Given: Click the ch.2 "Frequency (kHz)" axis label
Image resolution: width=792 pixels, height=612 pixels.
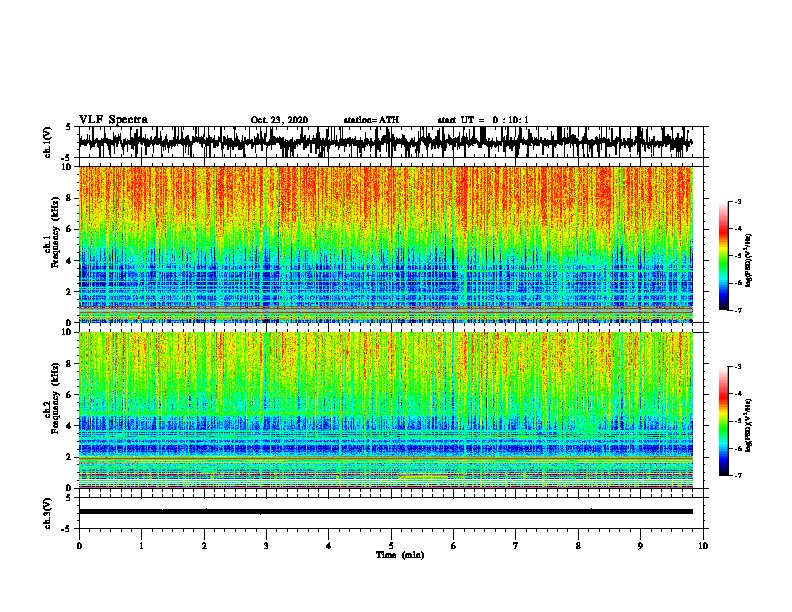Looking at the screenshot, I should click(55, 398).
